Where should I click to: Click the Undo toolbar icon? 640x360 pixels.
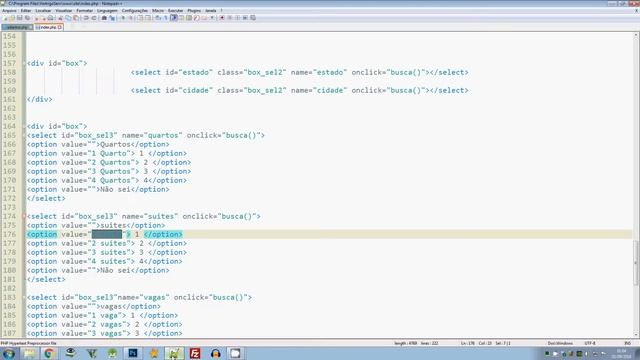86,18
